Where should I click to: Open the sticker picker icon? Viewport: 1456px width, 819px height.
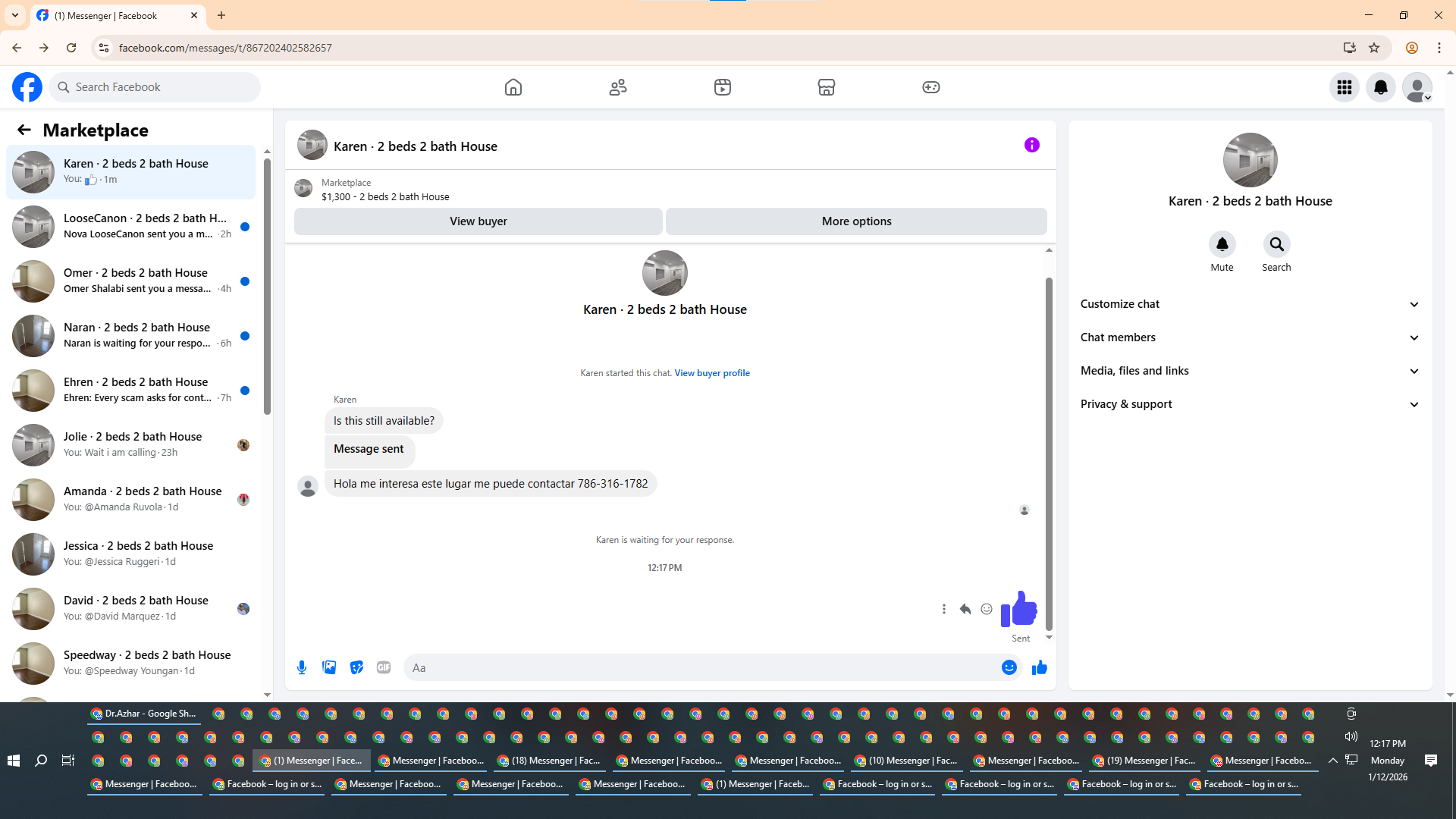[356, 667]
